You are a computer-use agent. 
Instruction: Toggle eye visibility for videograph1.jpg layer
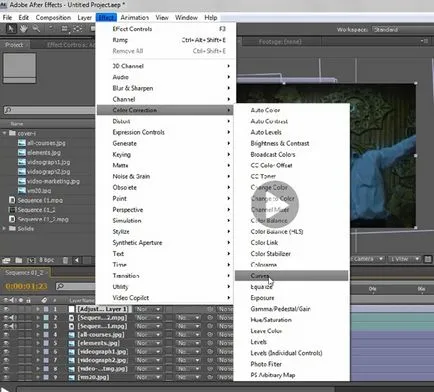point(6,352)
